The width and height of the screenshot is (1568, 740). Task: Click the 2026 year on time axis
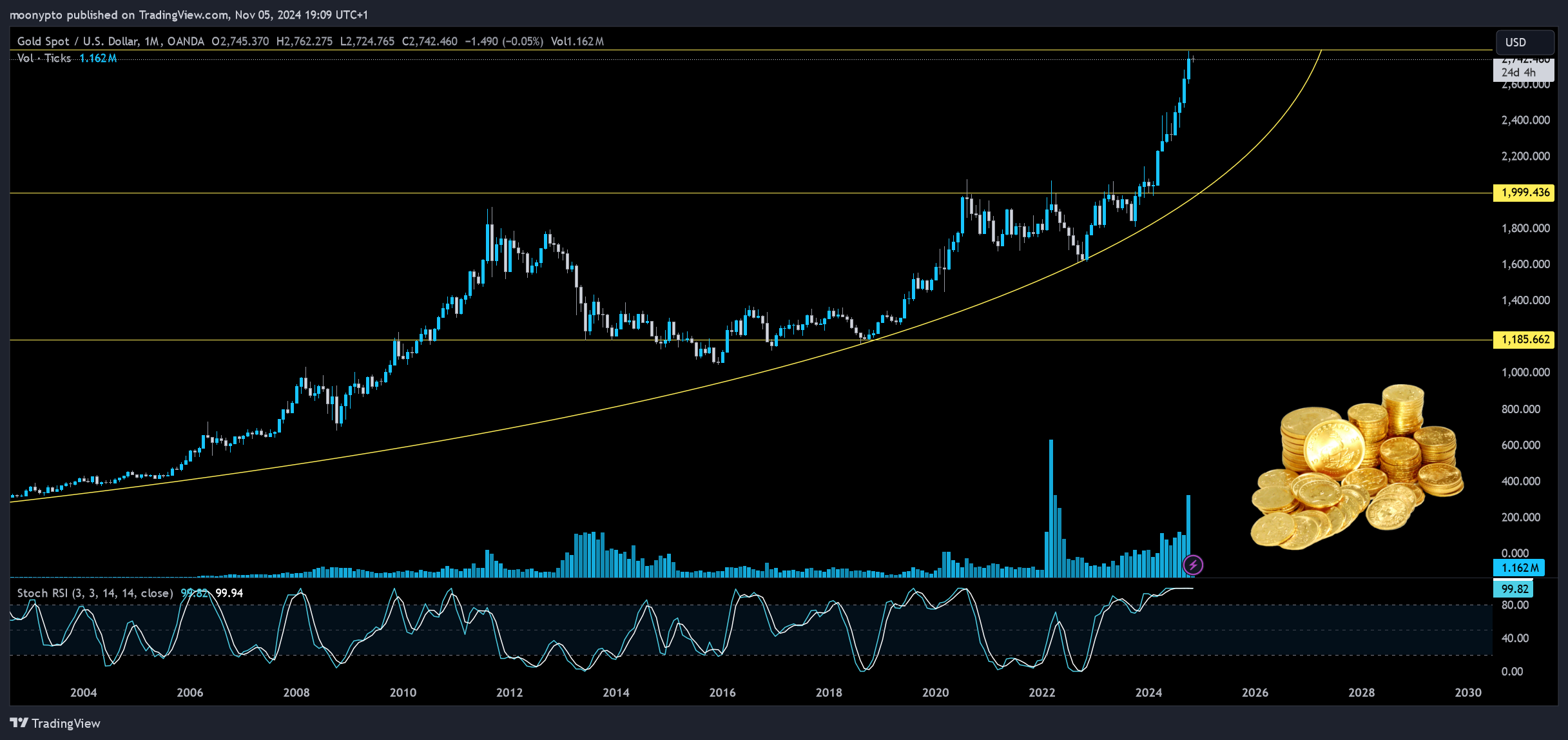click(1255, 693)
